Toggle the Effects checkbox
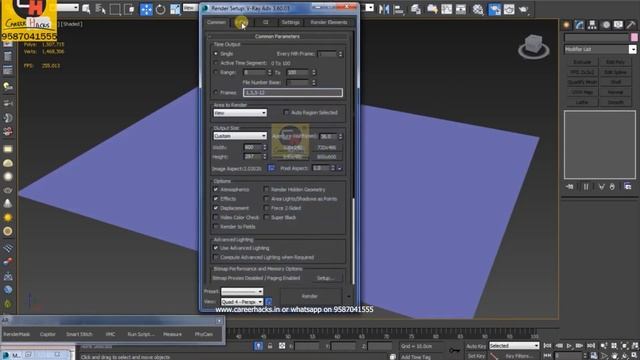This screenshot has height=360, width=640. pos(216,199)
